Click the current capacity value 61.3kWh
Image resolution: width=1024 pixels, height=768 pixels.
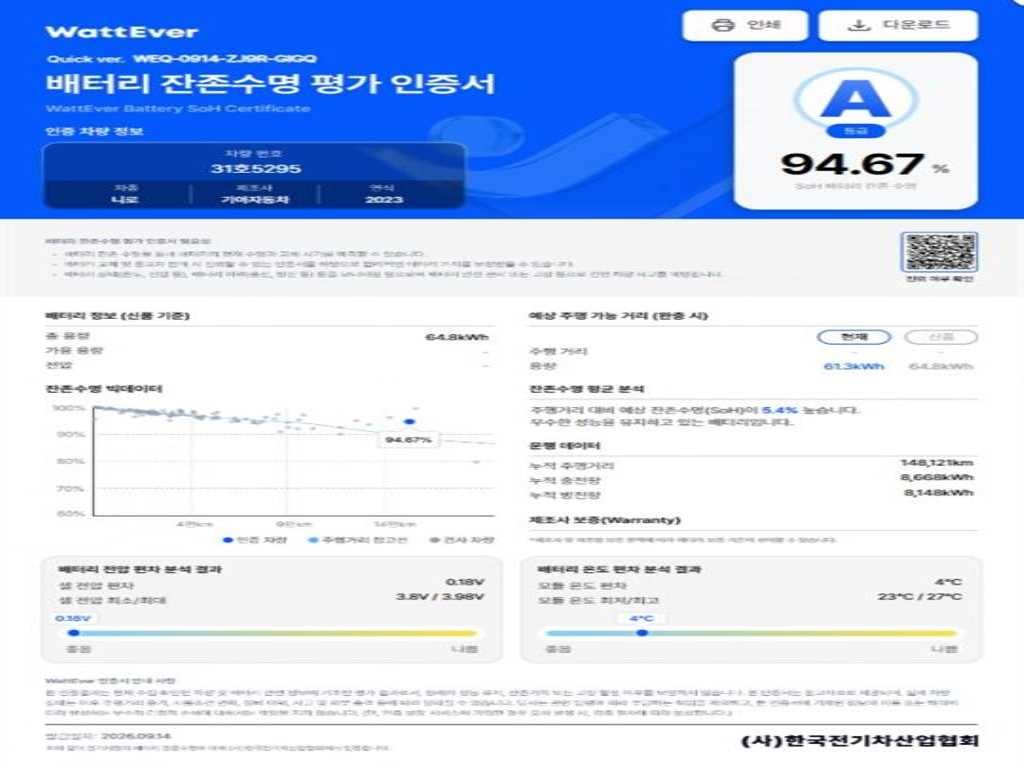854,366
